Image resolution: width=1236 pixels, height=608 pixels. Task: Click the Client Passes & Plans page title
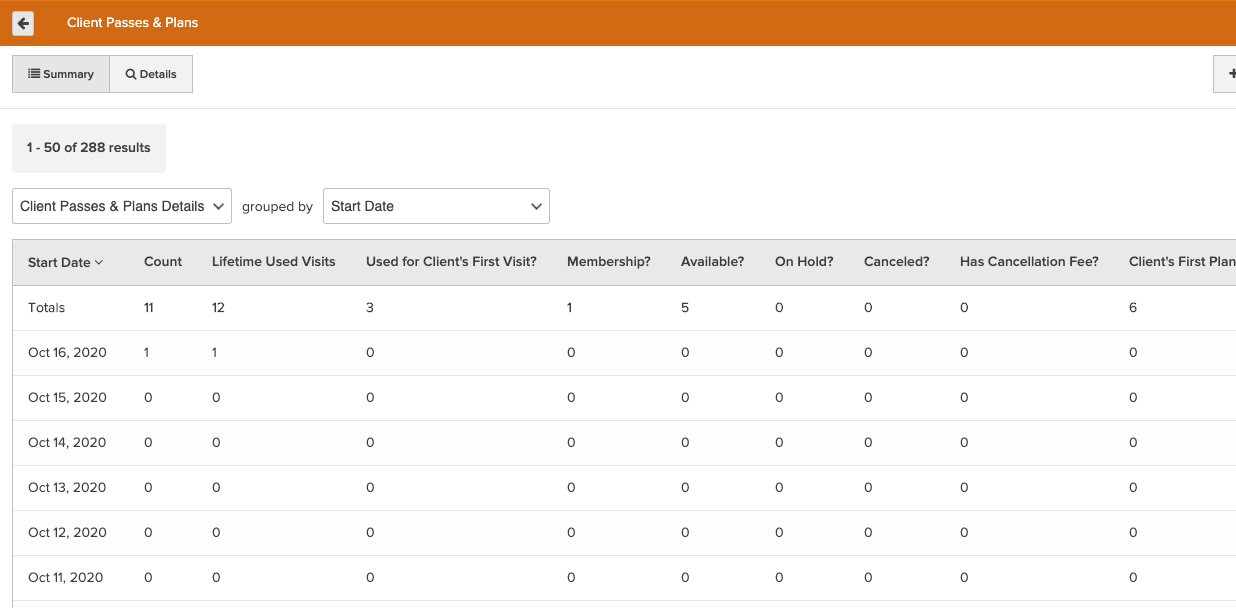[132, 22]
